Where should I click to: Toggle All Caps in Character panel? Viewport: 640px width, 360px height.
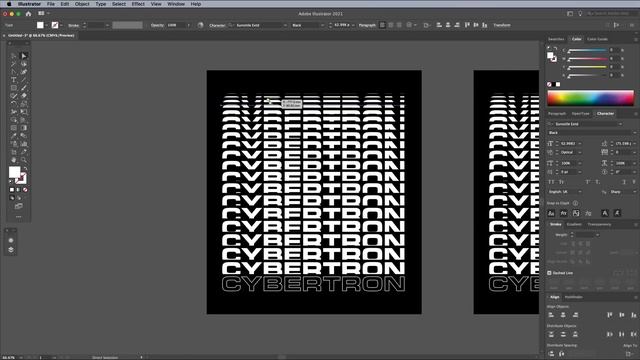[551, 182]
